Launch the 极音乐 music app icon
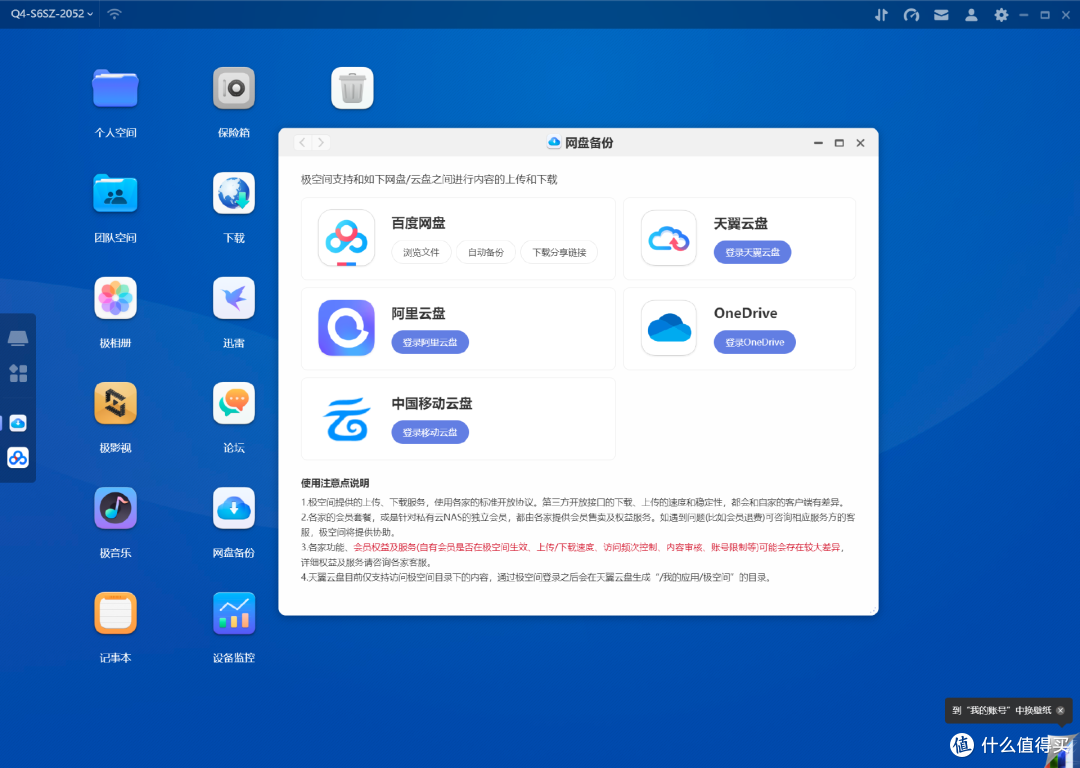 point(116,508)
